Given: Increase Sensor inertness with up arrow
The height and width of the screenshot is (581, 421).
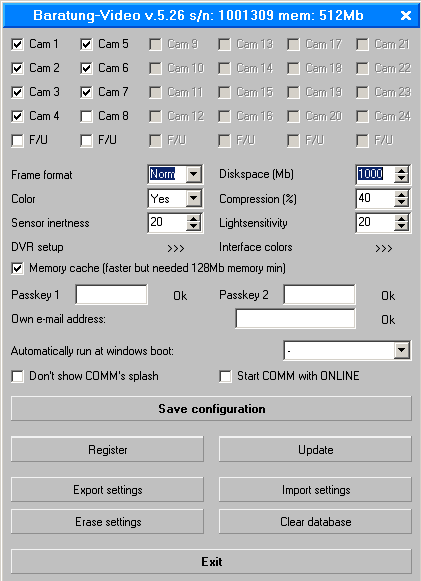Looking at the screenshot, I should [193, 219].
